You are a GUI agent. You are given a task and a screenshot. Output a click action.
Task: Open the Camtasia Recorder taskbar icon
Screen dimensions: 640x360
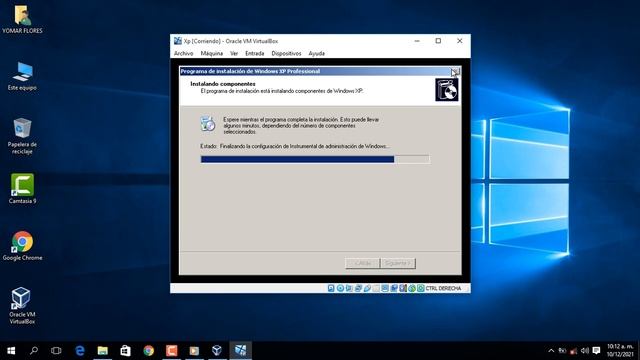(194, 351)
